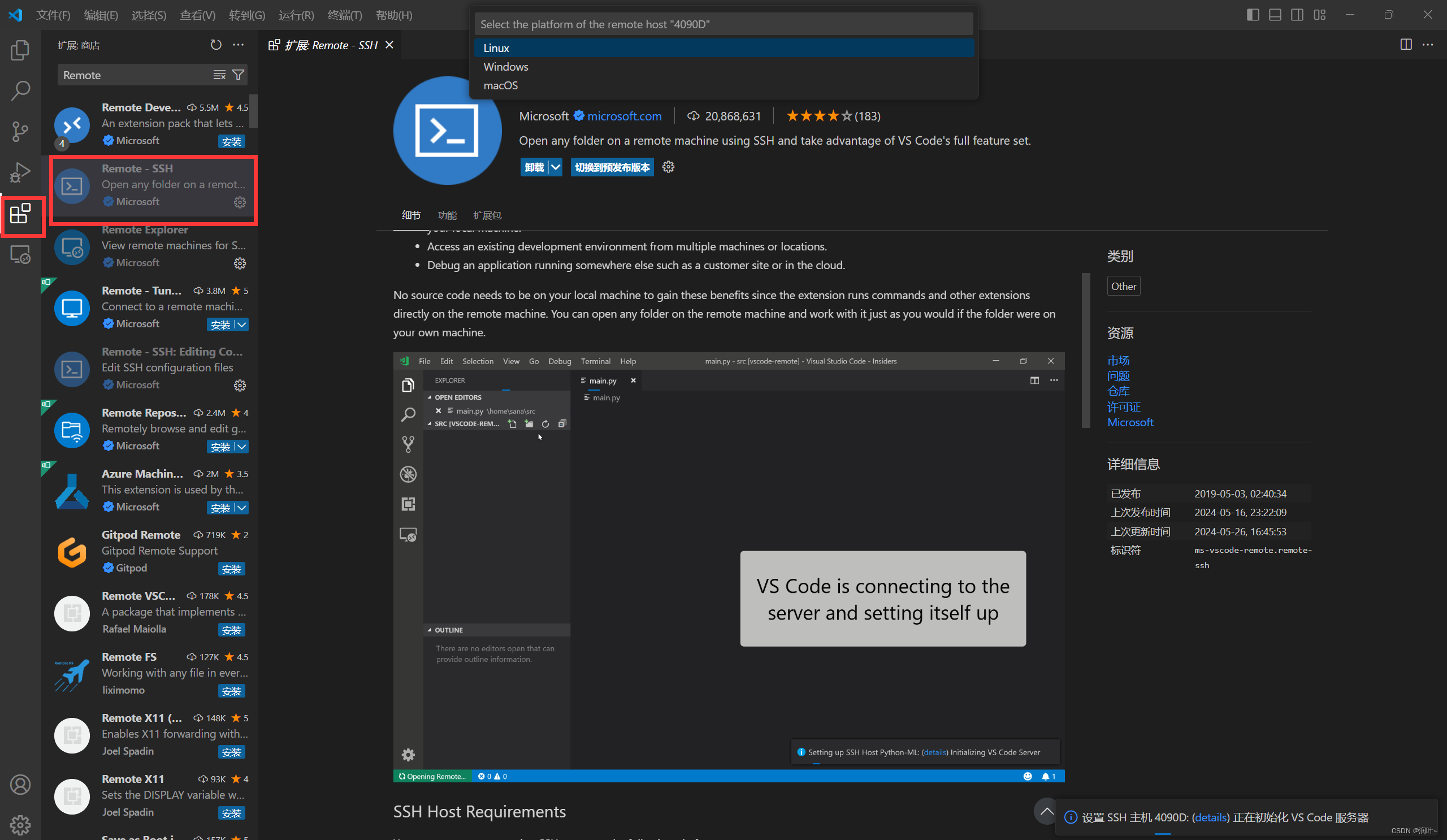
Task: Switch to the 功能 tab on extension page
Action: point(447,215)
